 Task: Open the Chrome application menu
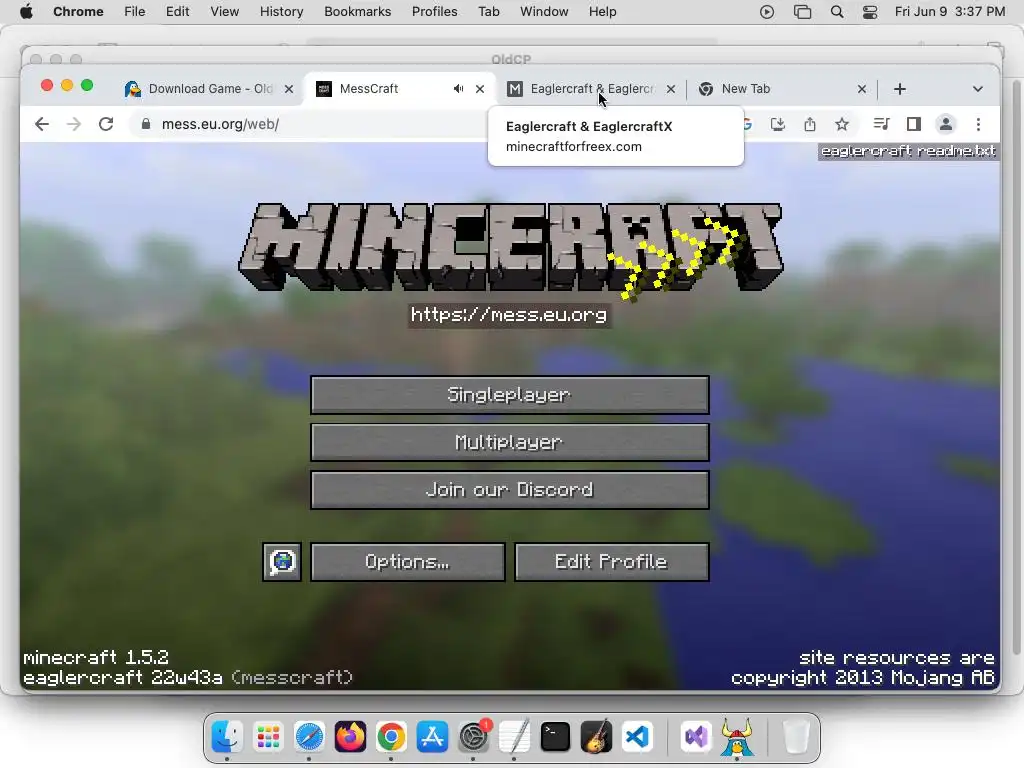tap(78, 12)
